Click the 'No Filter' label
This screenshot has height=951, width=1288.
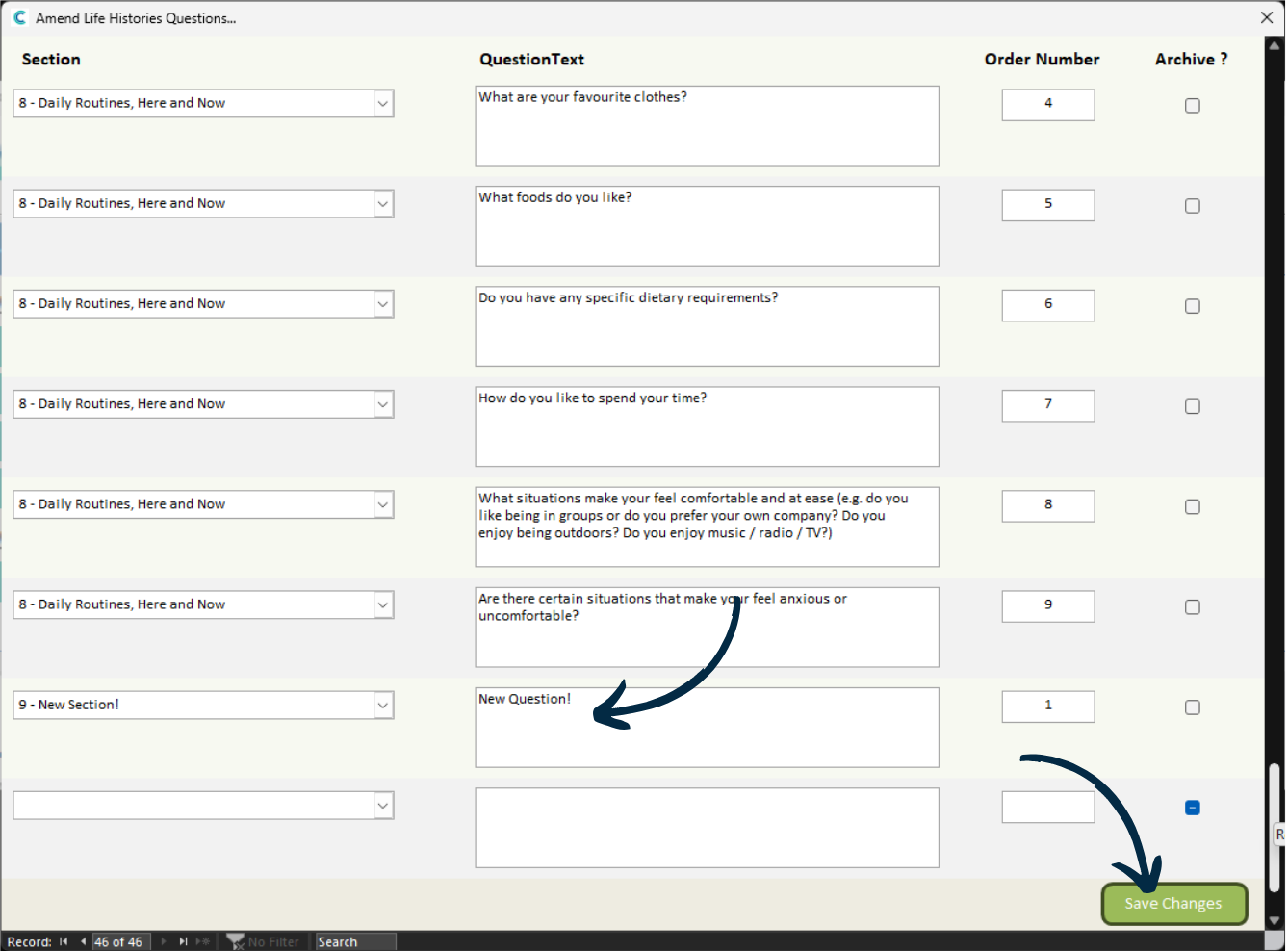point(273,941)
